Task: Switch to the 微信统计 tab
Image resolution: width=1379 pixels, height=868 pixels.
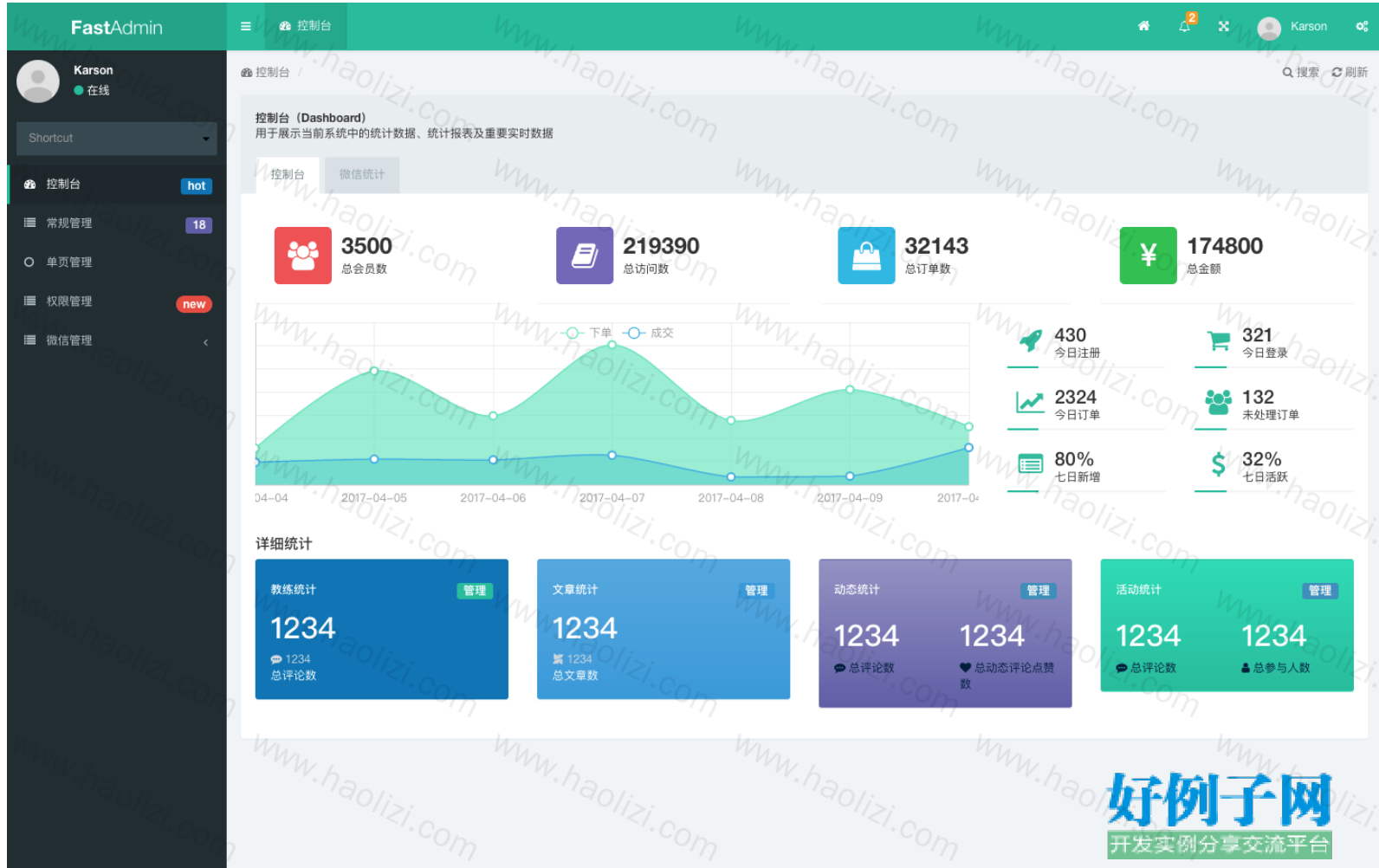Action: coord(362,175)
